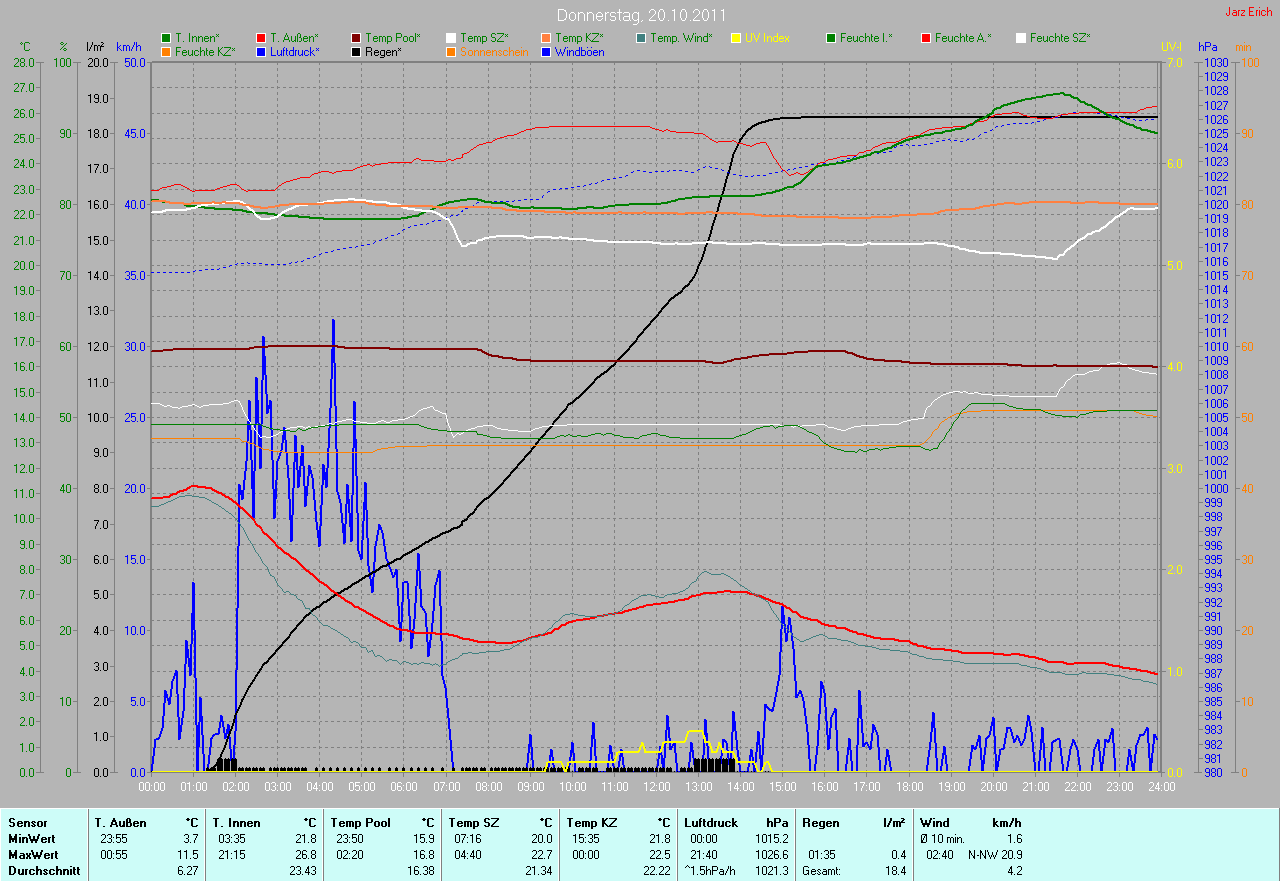This screenshot has height=881, width=1280.
Task: Click the red T. Außen legend square
Action: point(261,38)
